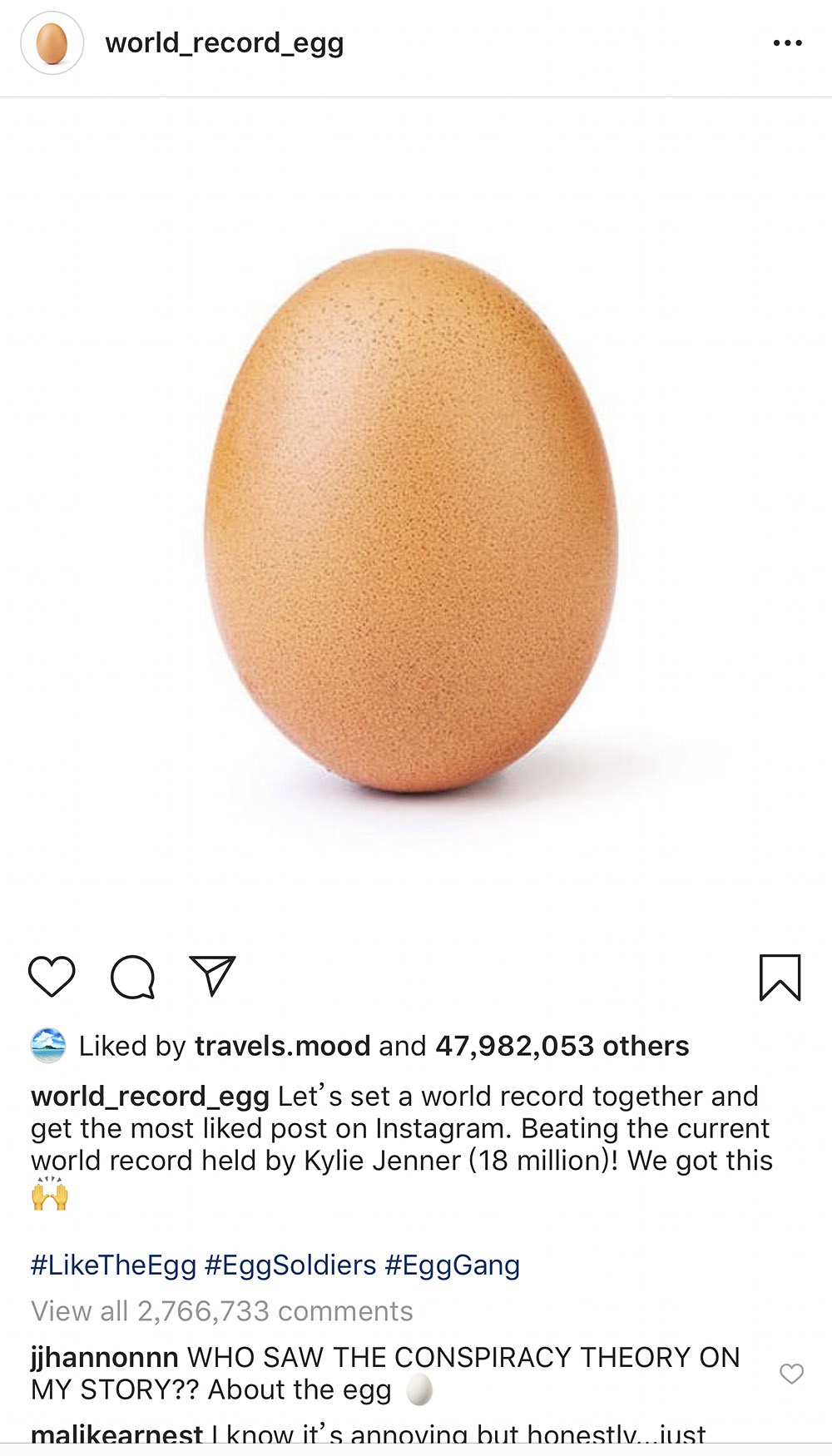The width and height of the screenshot is (832, 1456).
Task: Tap the heart like icon below the photo
Action: point(52,976)
